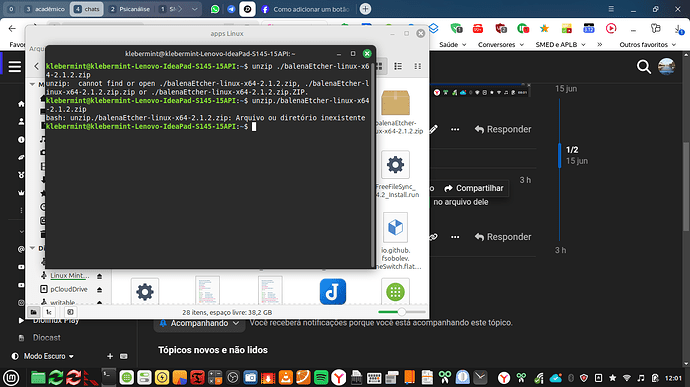Screen dimensions: 690x387
Task: Click the clock showing 12:01
Action: point(673,378)
